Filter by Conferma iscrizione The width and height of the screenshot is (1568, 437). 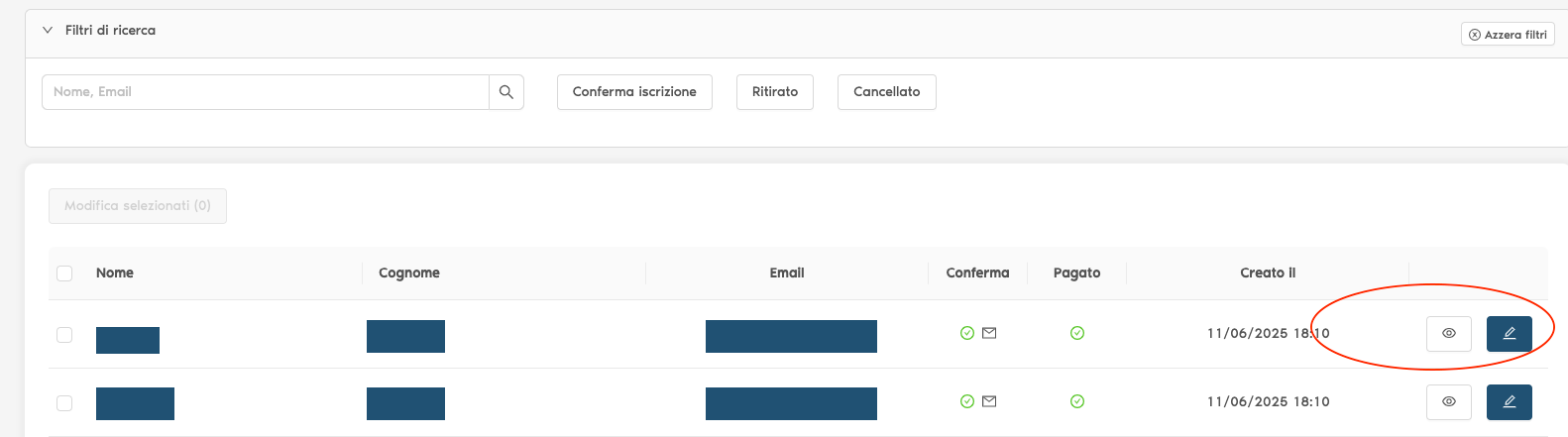(x=634, y=92)
